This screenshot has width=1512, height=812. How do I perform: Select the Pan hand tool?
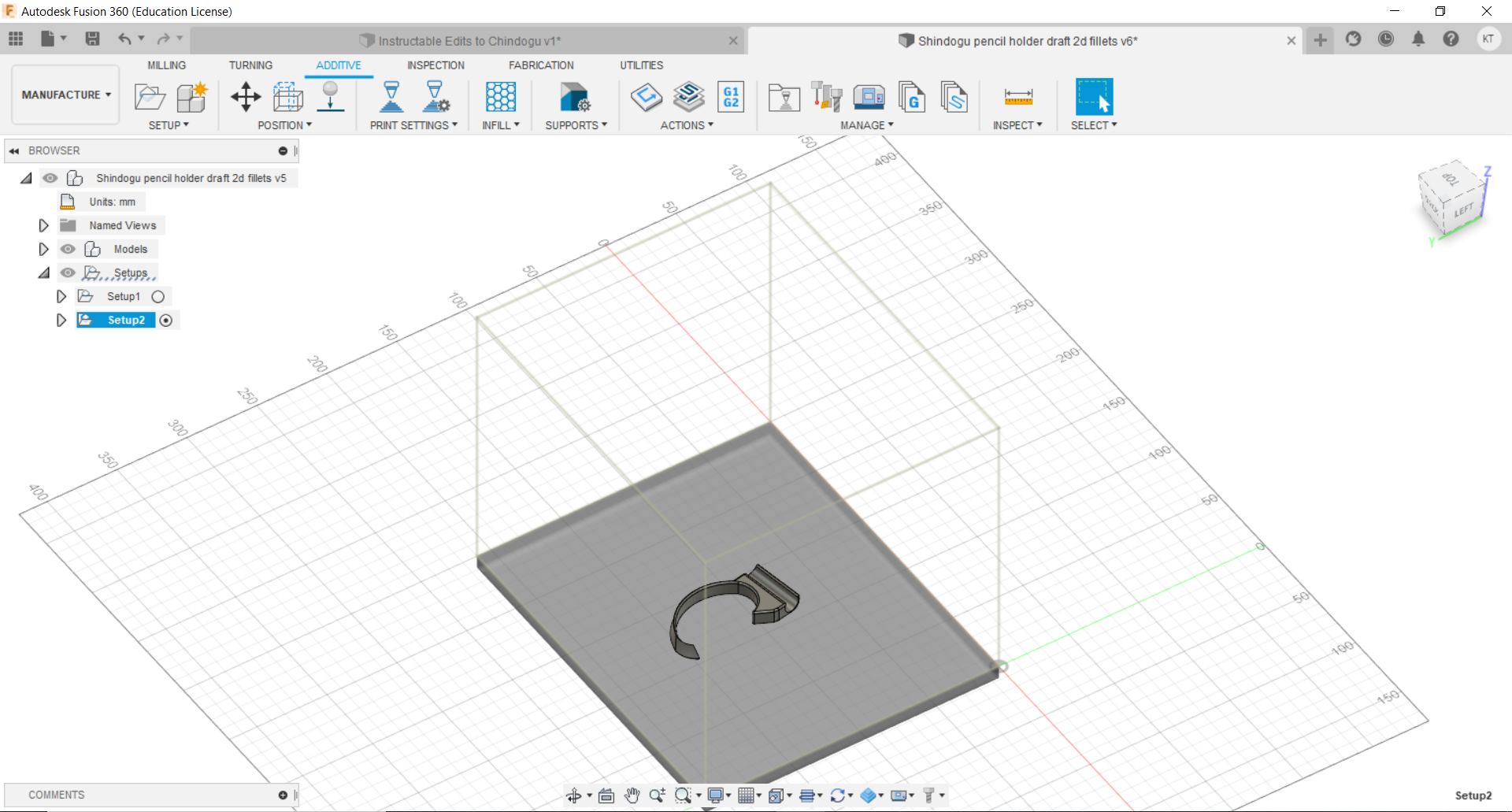[x=632, y=795]
